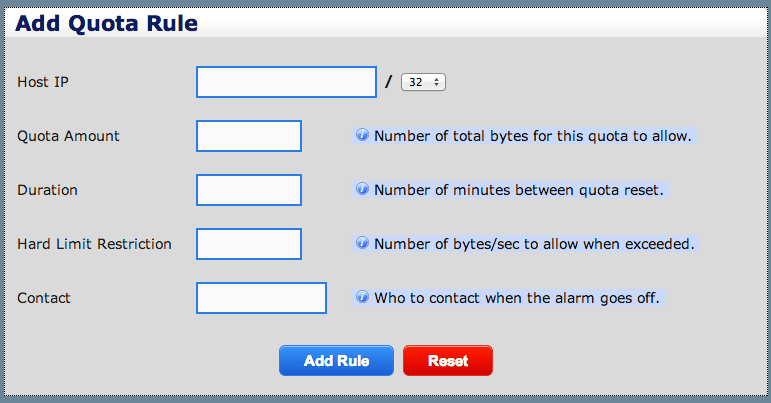Screen dimensions: 771x403
Task: Click the 'Number of total bytes' help text
Action: 532,136
